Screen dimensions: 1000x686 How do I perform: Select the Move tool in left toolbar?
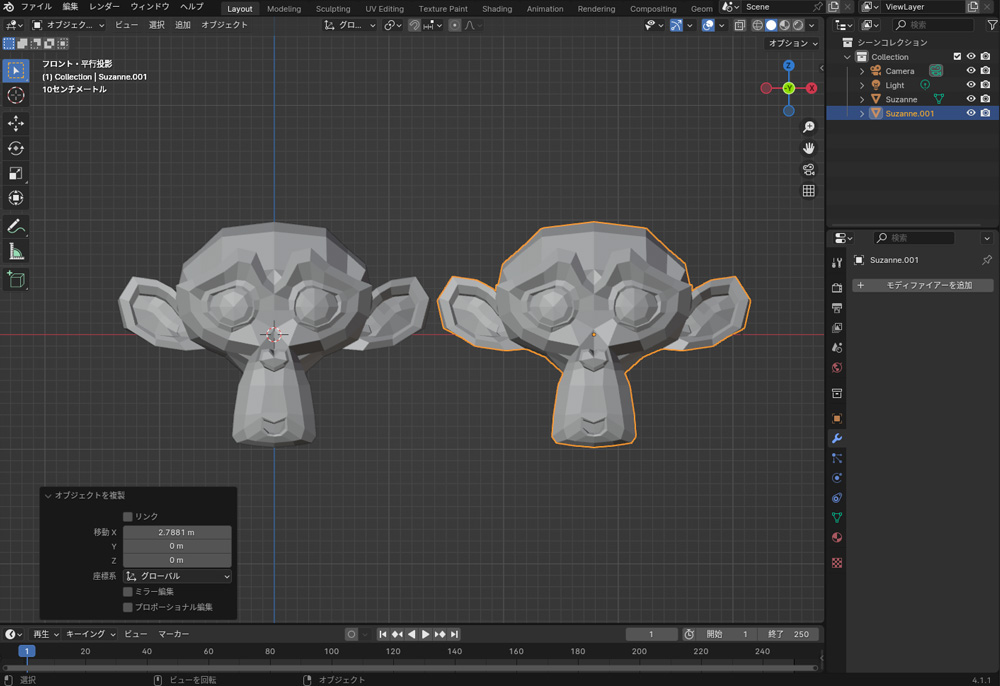pos(16,123)
